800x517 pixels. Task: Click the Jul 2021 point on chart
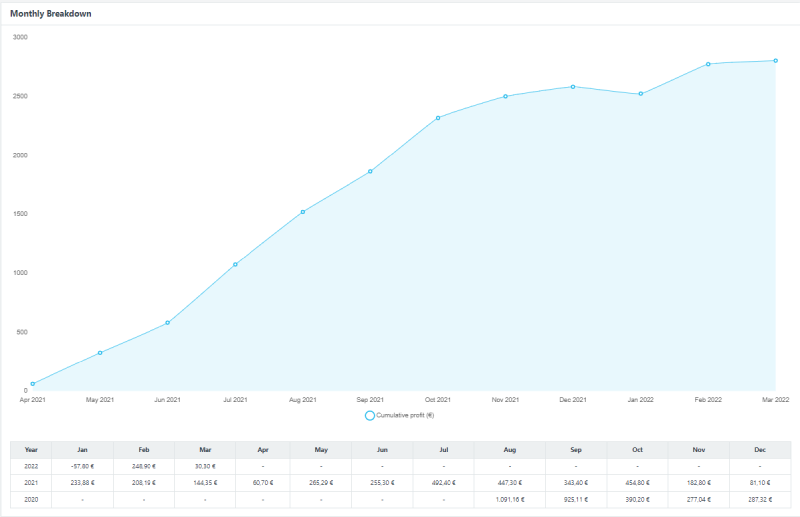(x=235, y=264)
